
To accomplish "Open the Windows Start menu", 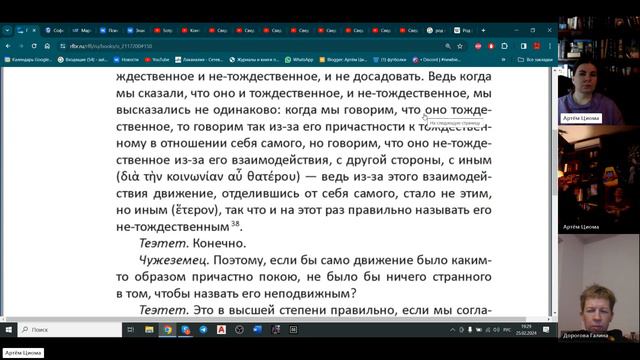I will click(8, 330).
